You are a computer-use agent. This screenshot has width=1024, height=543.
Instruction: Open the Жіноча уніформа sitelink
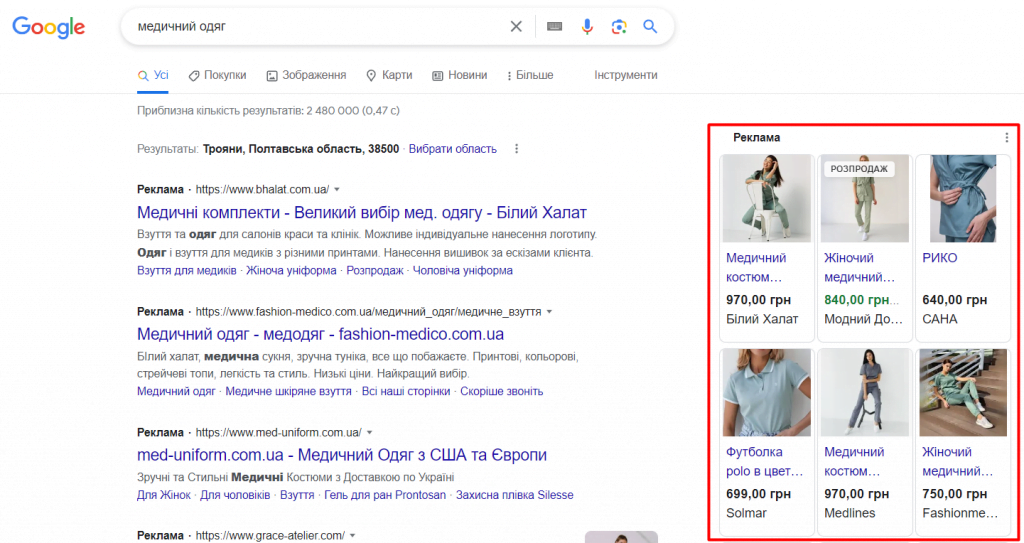(291, 271)
